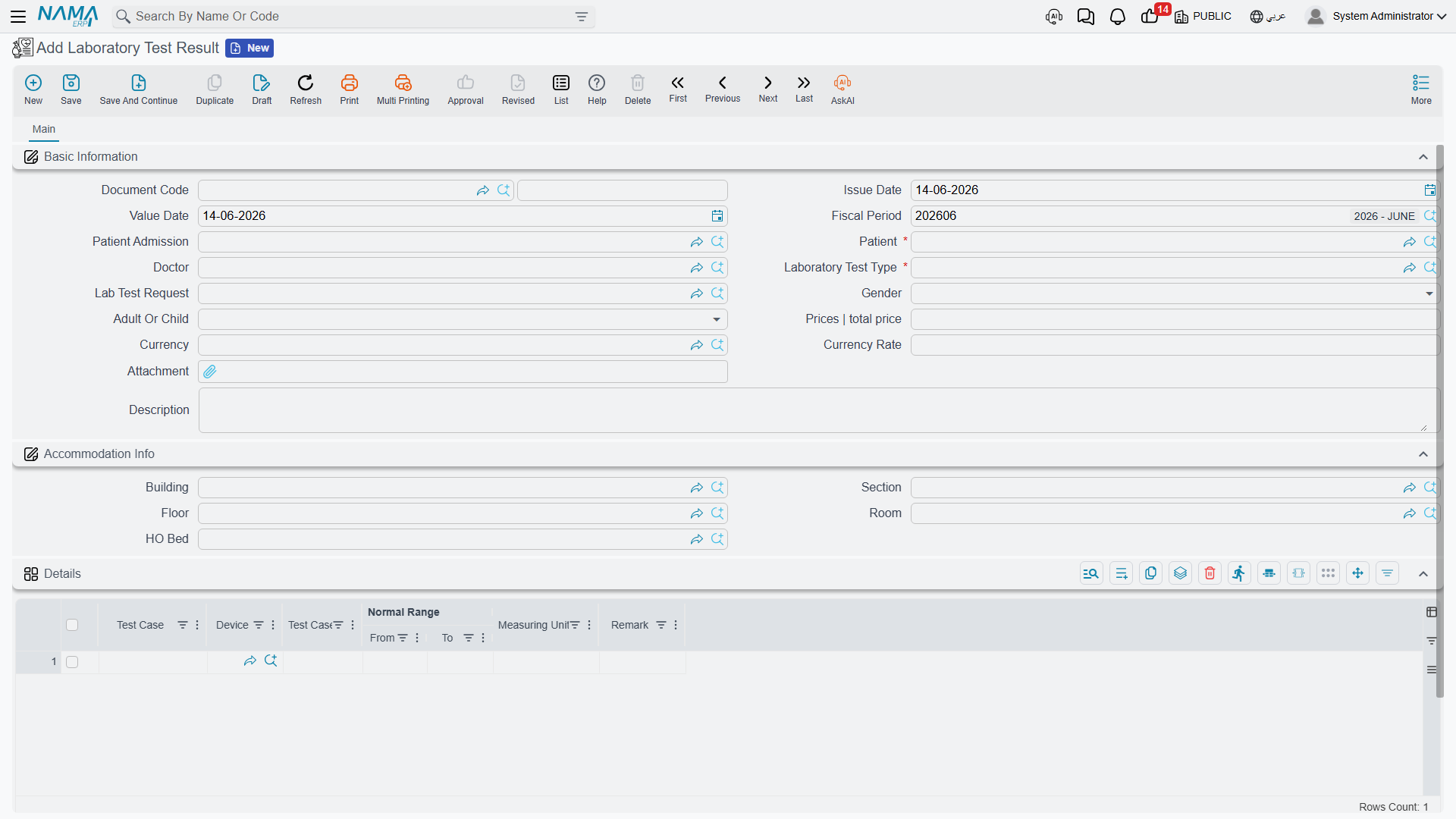The image size is (1456, 819).
Task: Open the hamburger main menu
Action: 19,17
